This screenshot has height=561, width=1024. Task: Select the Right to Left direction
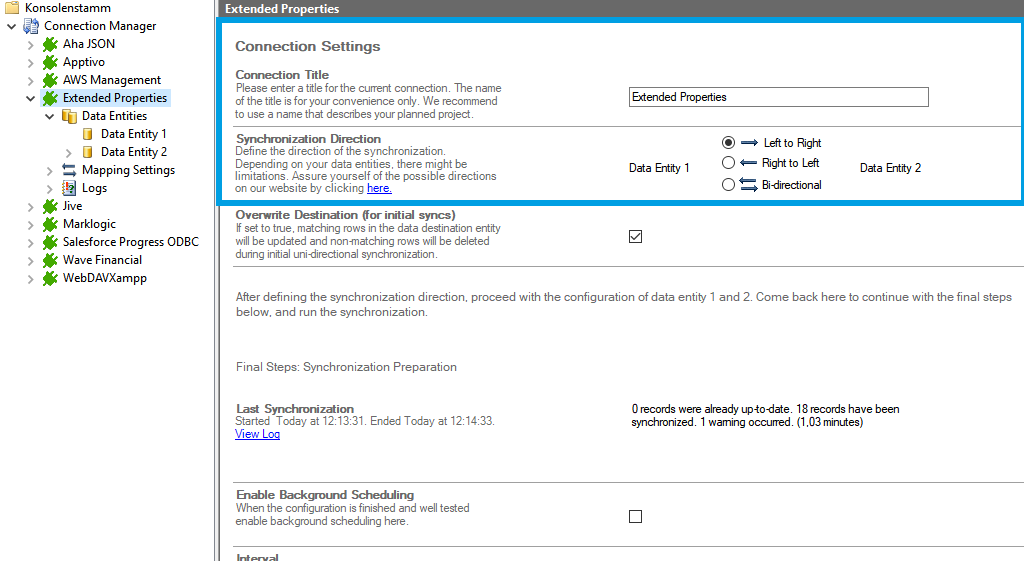(x=728, y=163)
